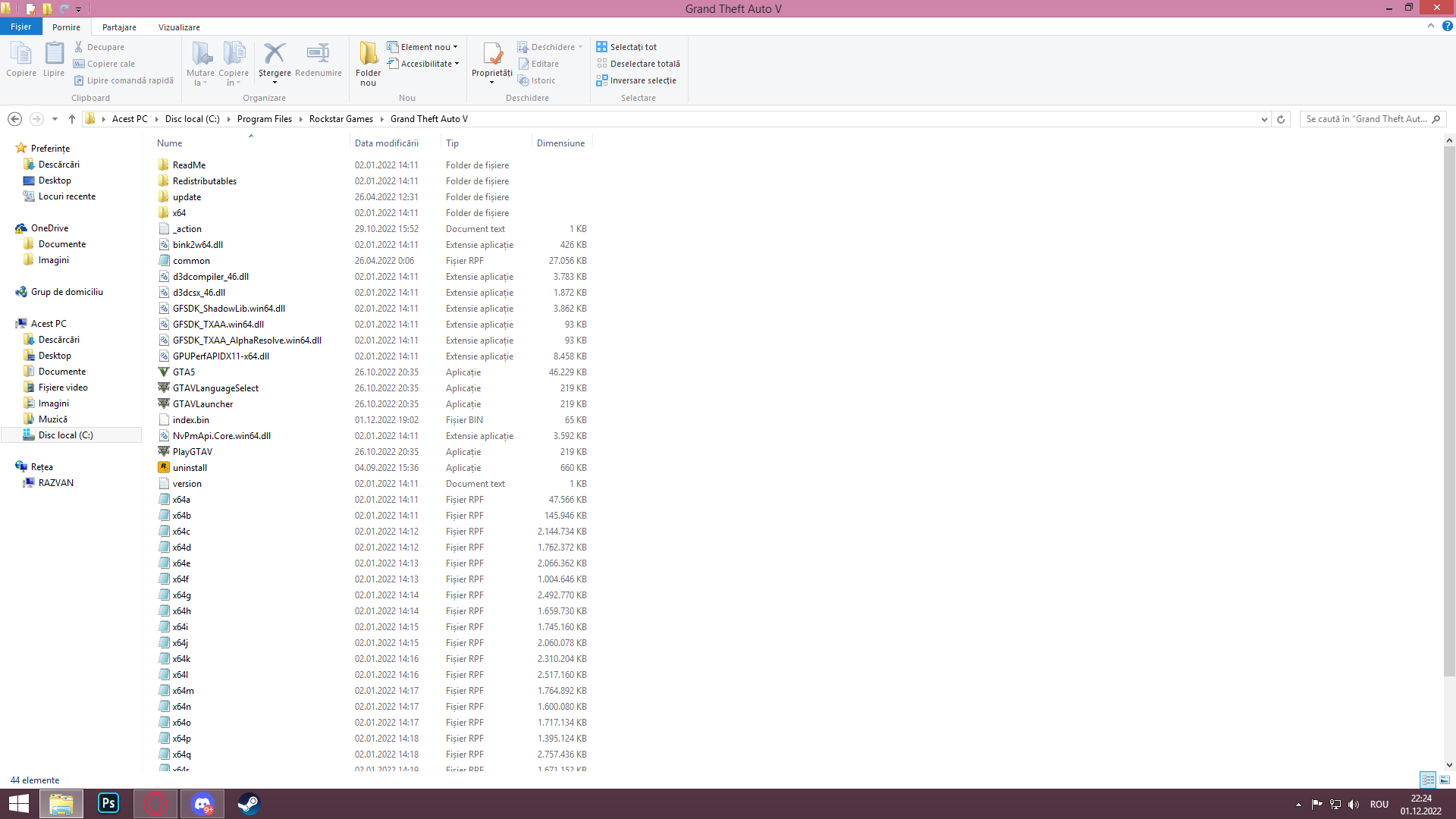This screenshot has height=819, width=1456.
Task: Open the recent locations dropdown arrow
Action: coord(55,119)
